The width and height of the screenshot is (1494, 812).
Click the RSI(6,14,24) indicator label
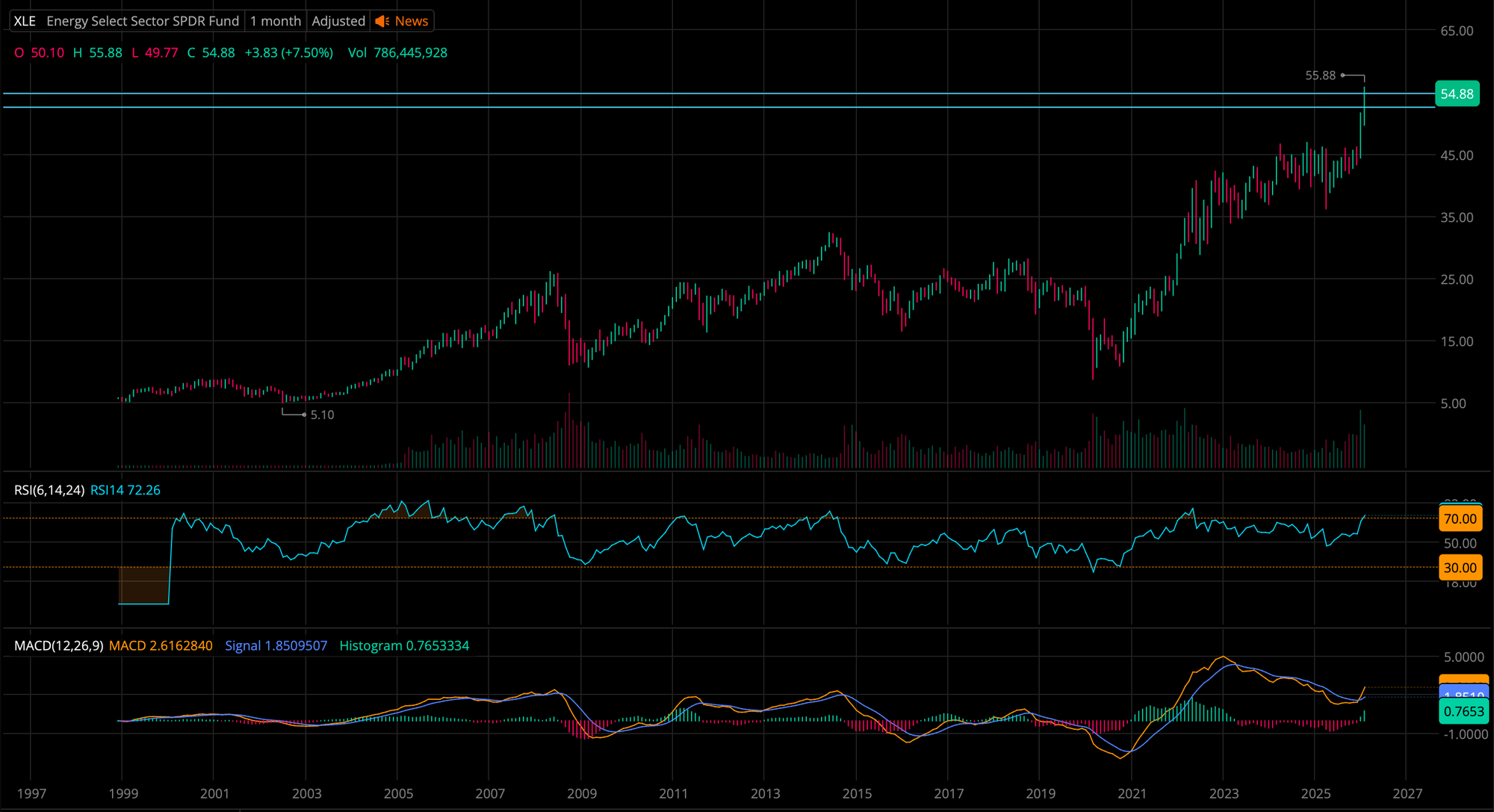coord(49,490)
